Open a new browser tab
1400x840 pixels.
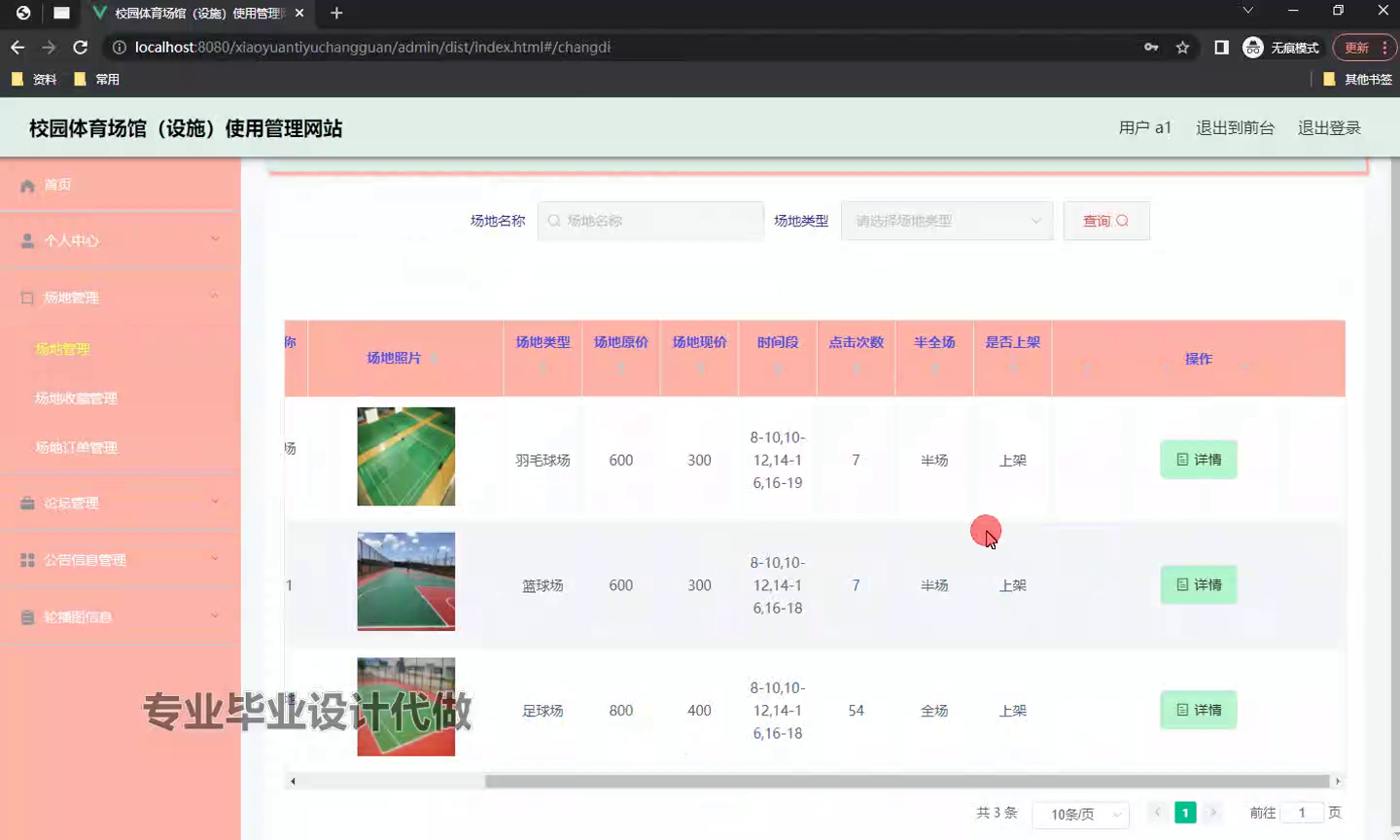click(336, 13)
